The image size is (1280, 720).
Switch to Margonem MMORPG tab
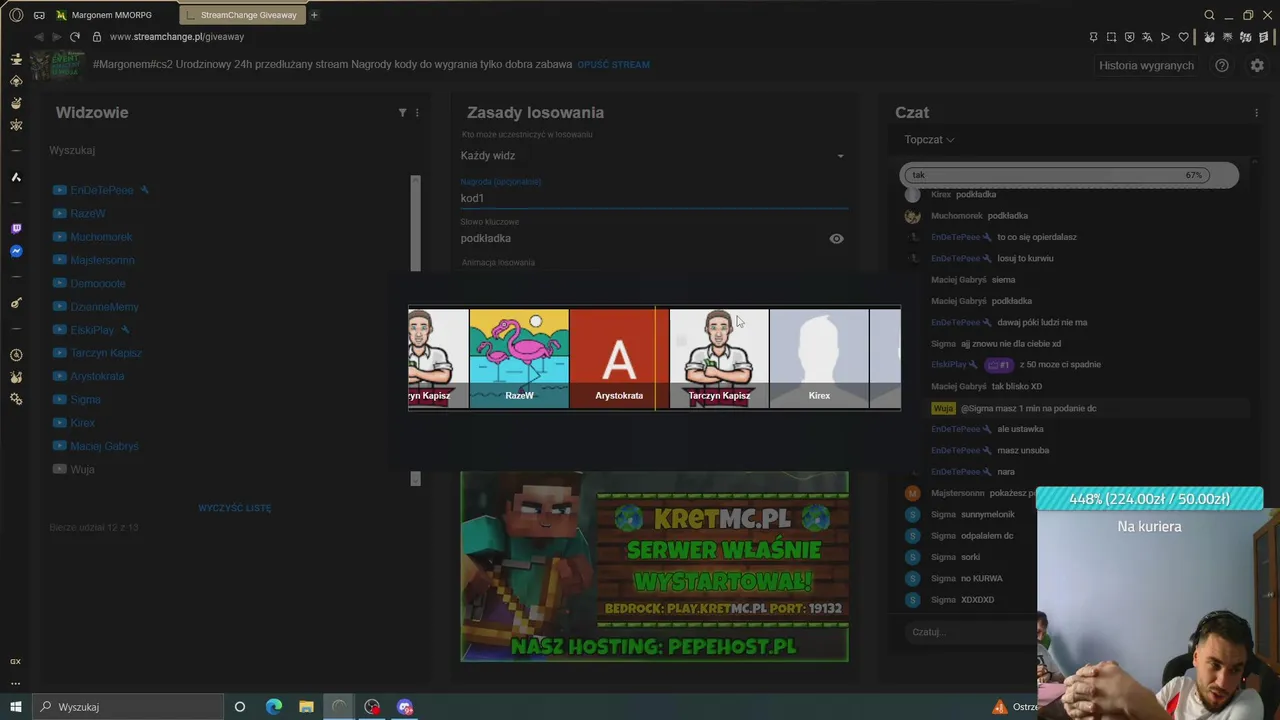[x=110, y=15]
